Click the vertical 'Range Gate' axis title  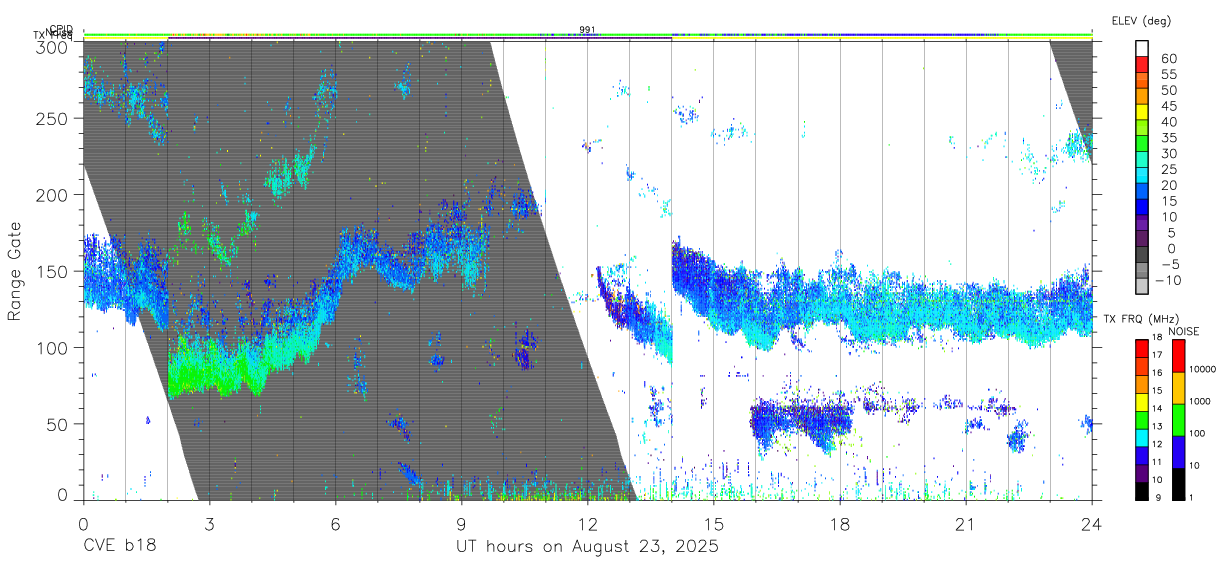pos(15,272)
